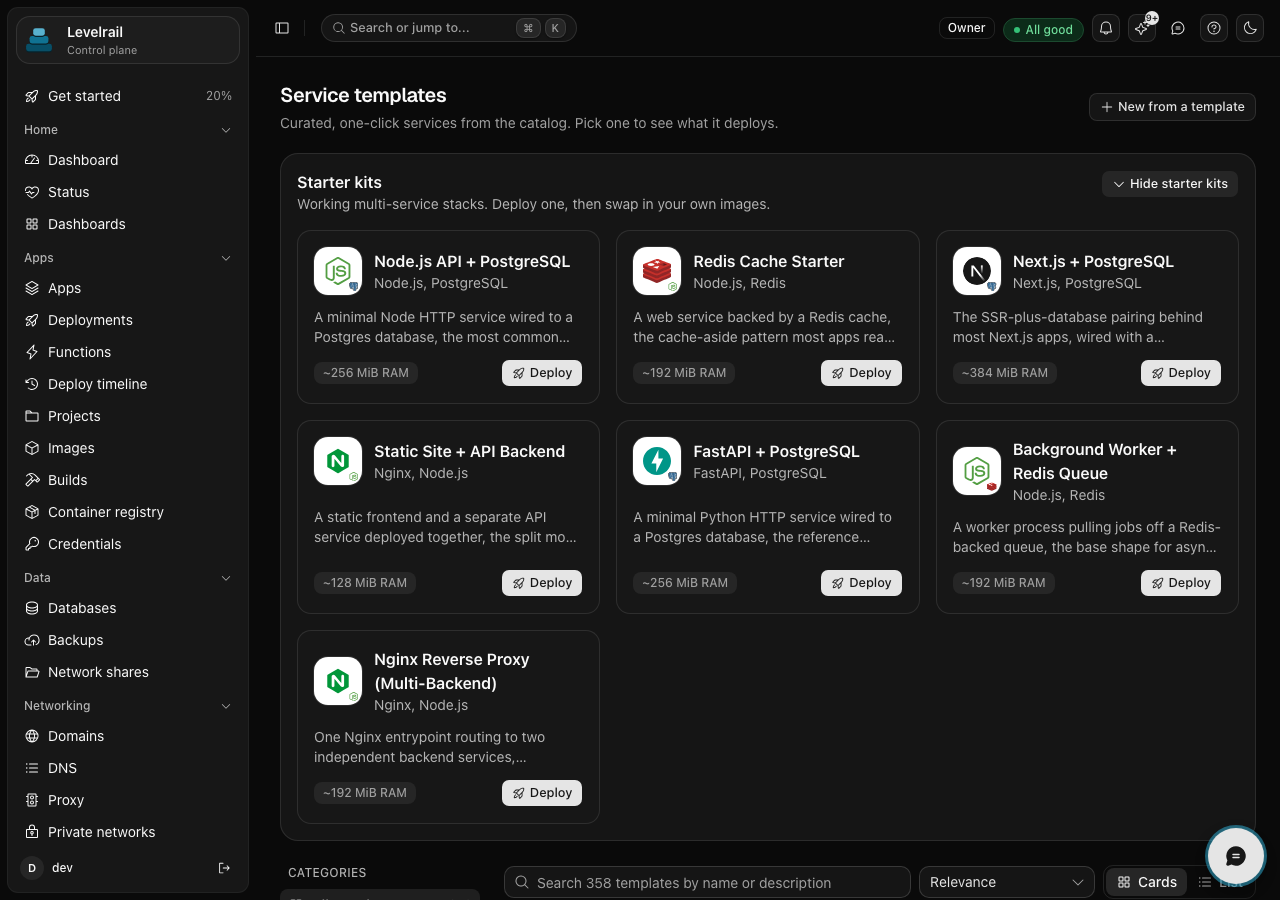
Task: Click the Nginx Reverse Proxy template icon
Action: click(x=338, y=681)
